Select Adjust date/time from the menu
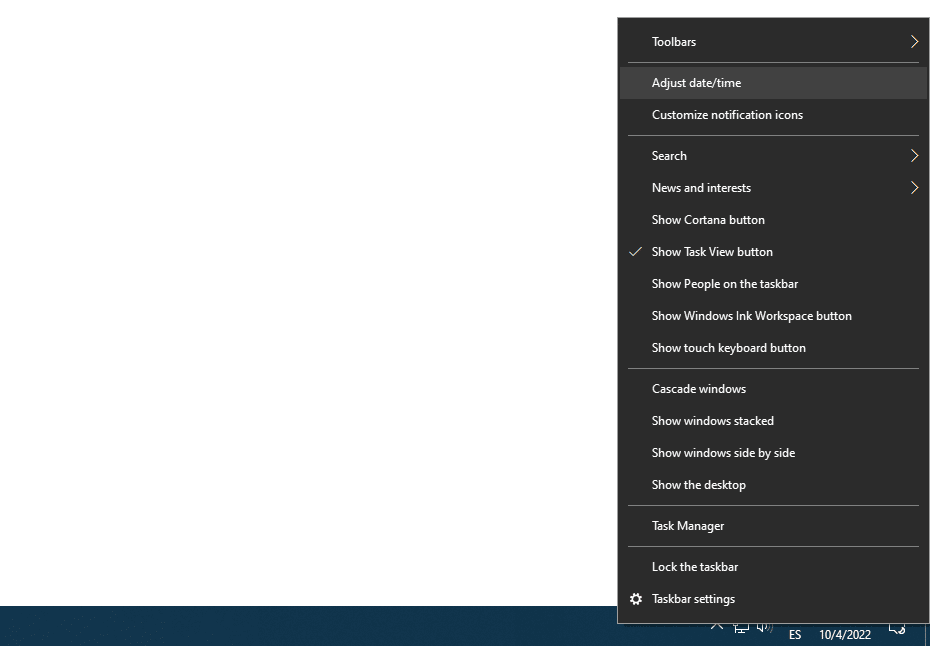The width and height of the screenshot is (930, 646). [x=696, y=82]
